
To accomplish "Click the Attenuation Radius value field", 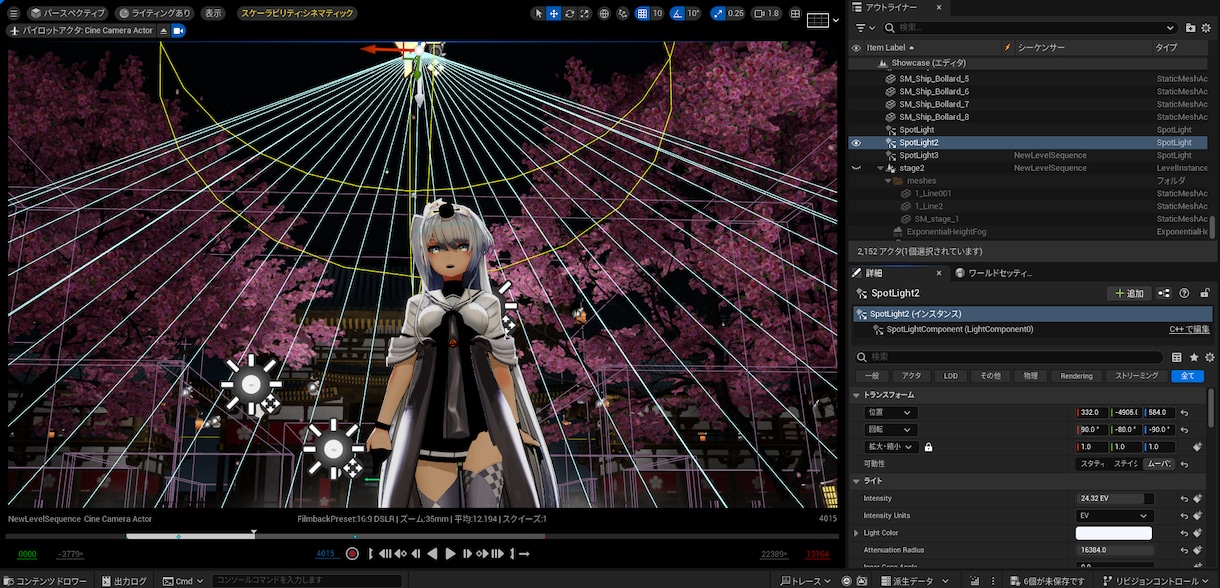I will click(x=1114, y=550).
